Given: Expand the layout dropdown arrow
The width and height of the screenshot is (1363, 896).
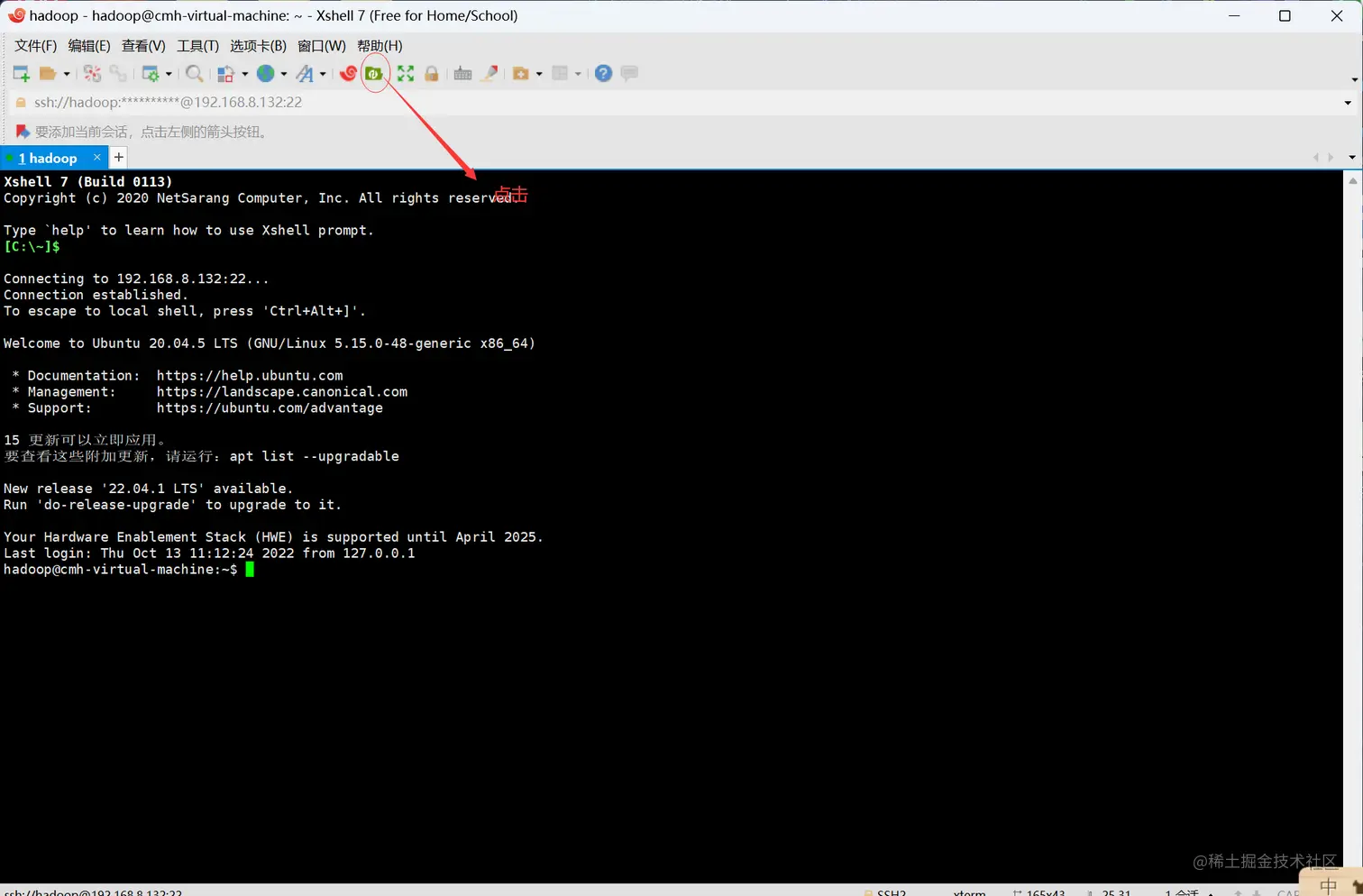Looking at the screenshot, I should 578,74.
